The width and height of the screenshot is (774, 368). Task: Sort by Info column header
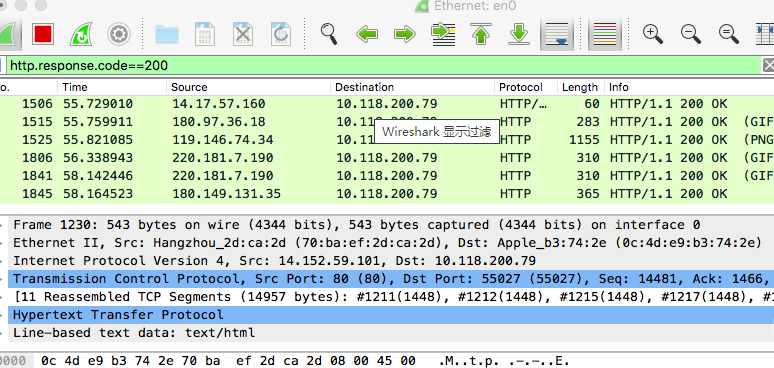[689, 87]
